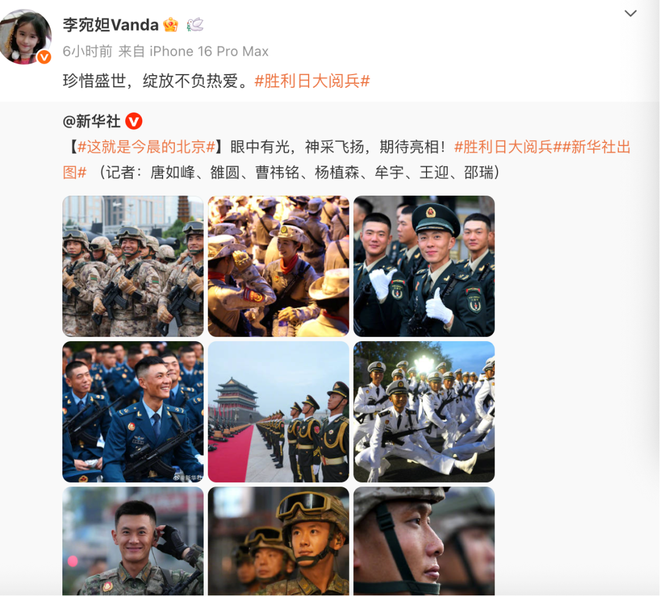Open the first #胜利日大阅兵# hashtag in post text
The width and height of the screenshot is (660, 596).
[x=312, y=81]
